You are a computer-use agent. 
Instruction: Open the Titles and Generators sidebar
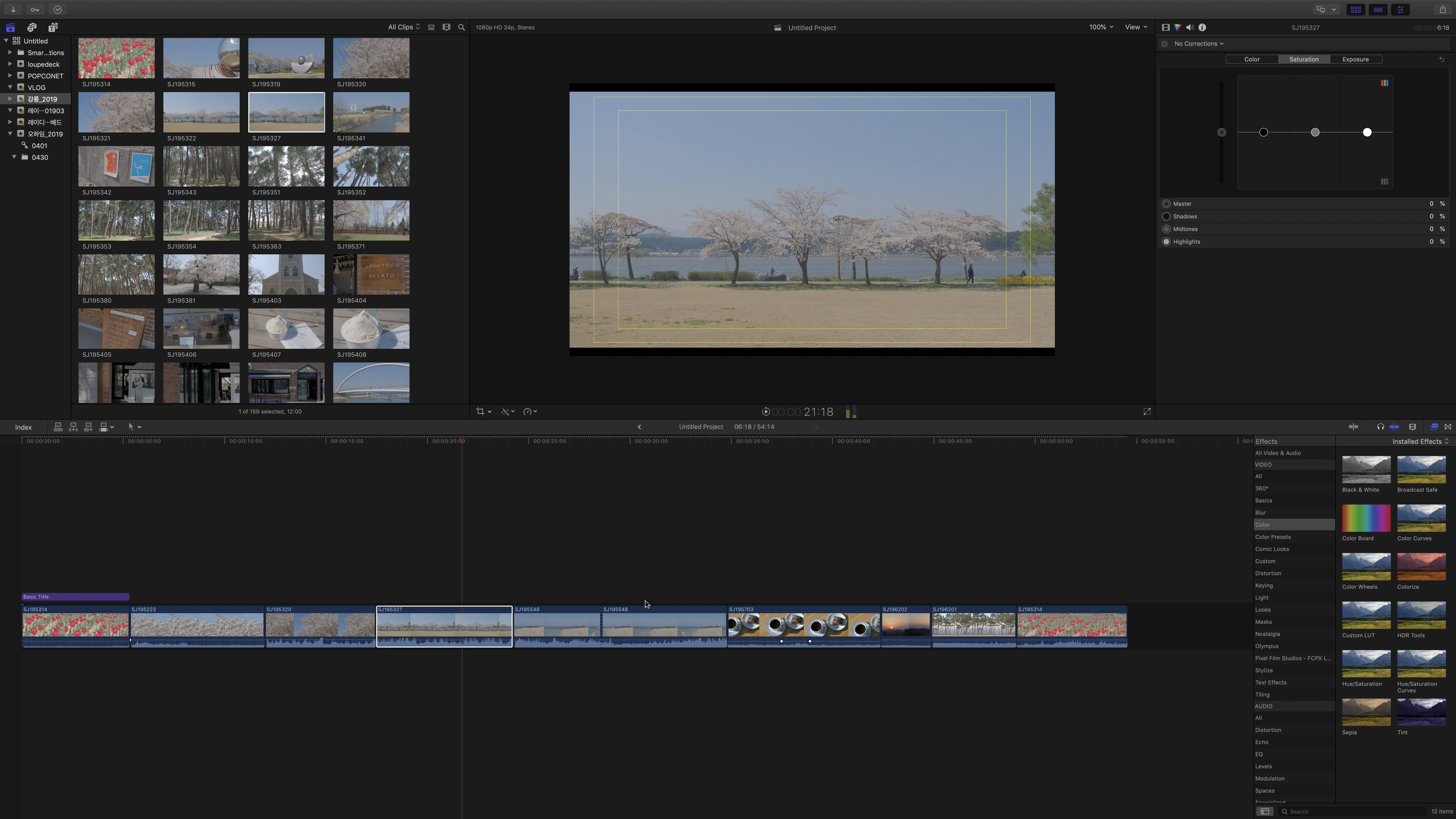pos(53,27)
